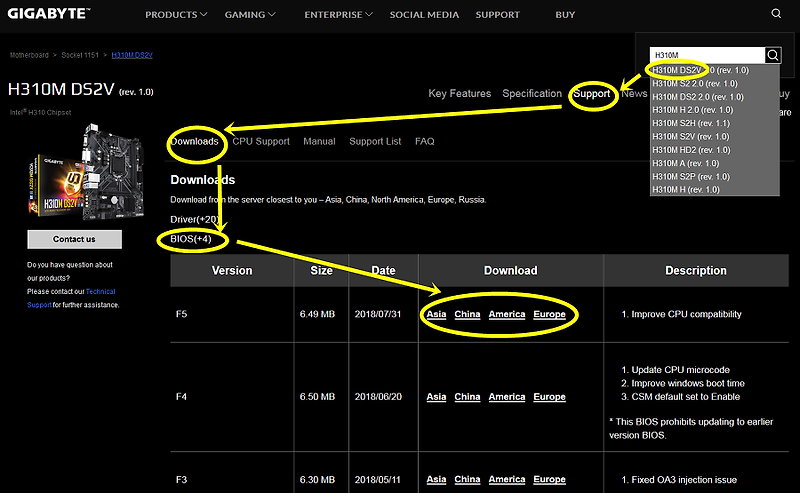Click the Date column header
Image resolution: width=800 pixels, height=493 pixels.
pos(383,270)
